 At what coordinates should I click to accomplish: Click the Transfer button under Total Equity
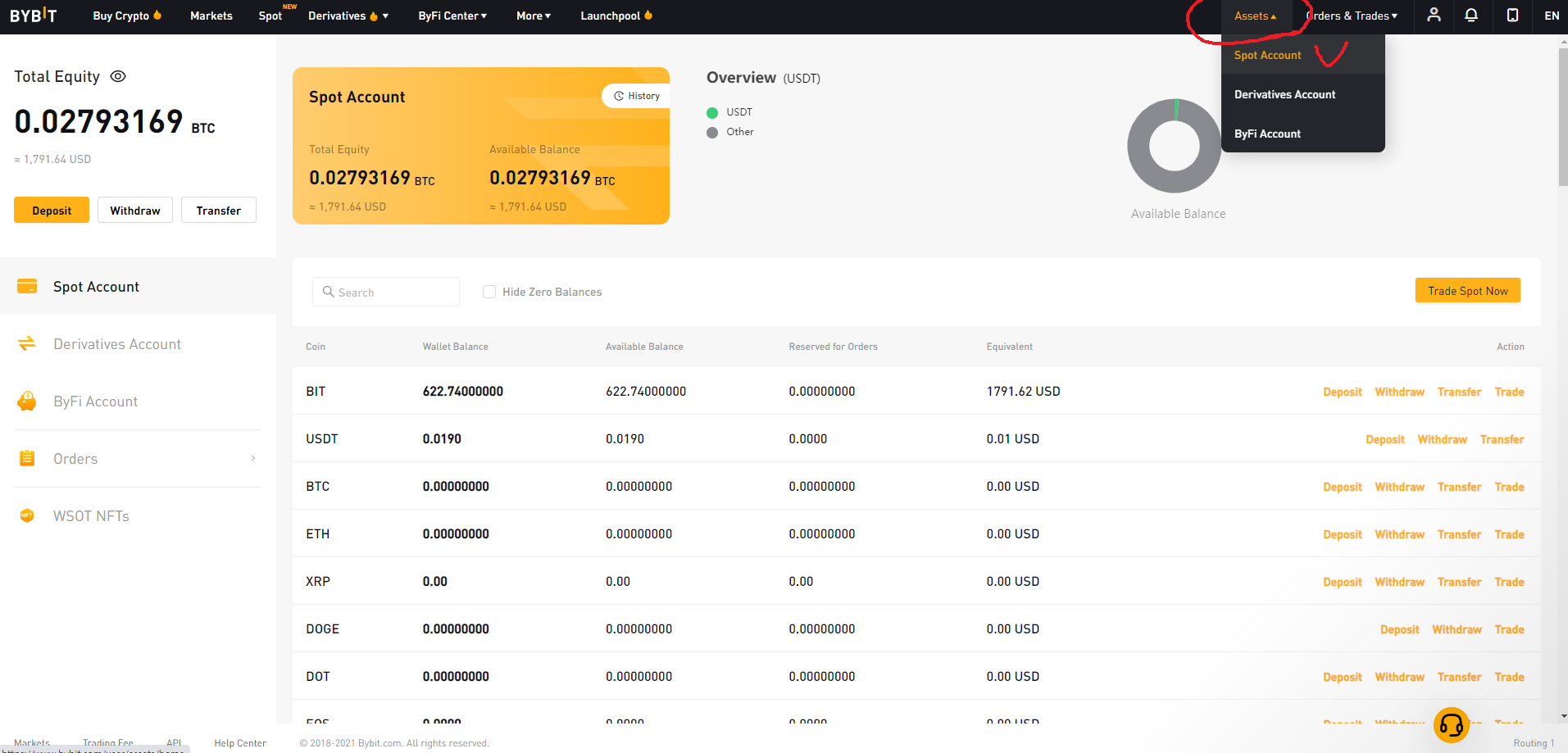tap(219, 210)
